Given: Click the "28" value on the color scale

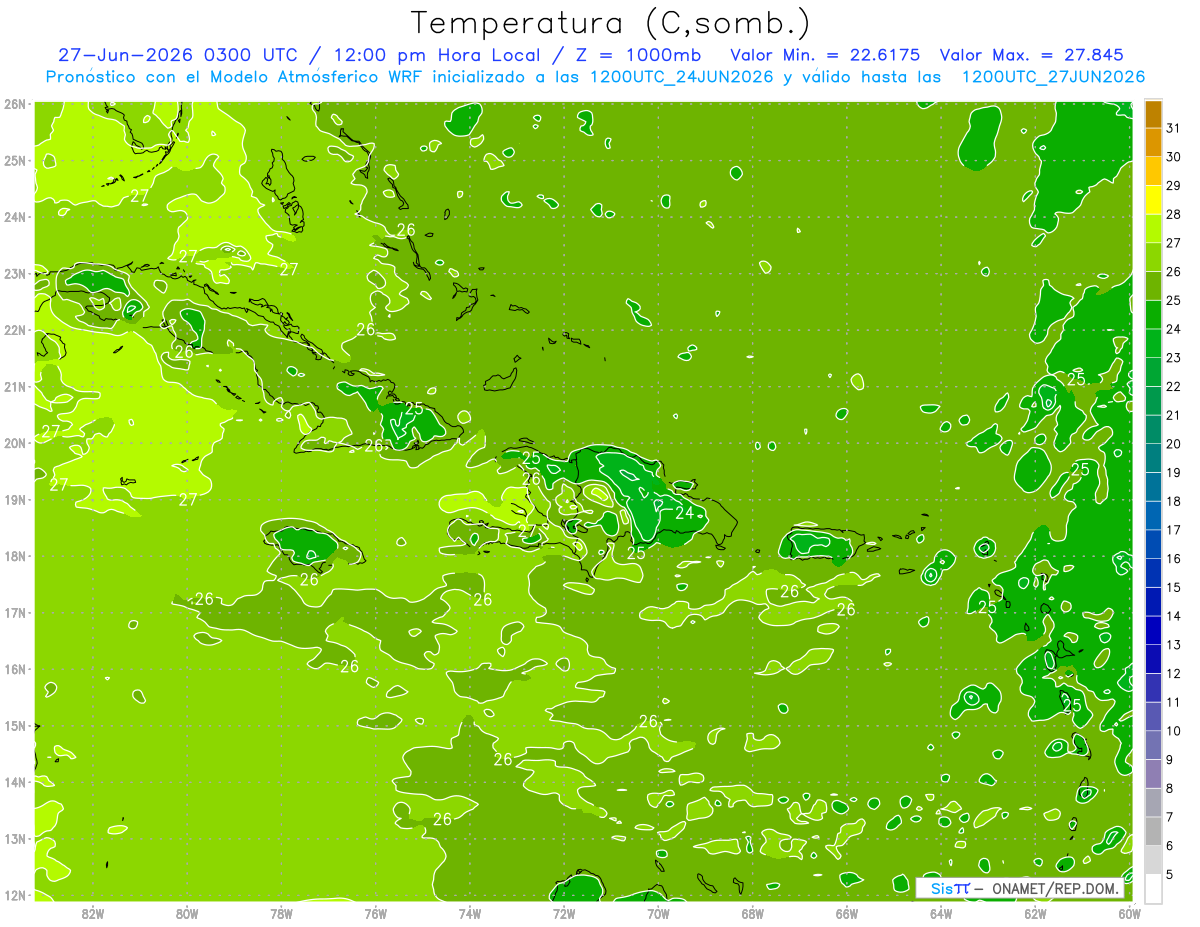Looking at the screenshot, I should coord(1173,214).
